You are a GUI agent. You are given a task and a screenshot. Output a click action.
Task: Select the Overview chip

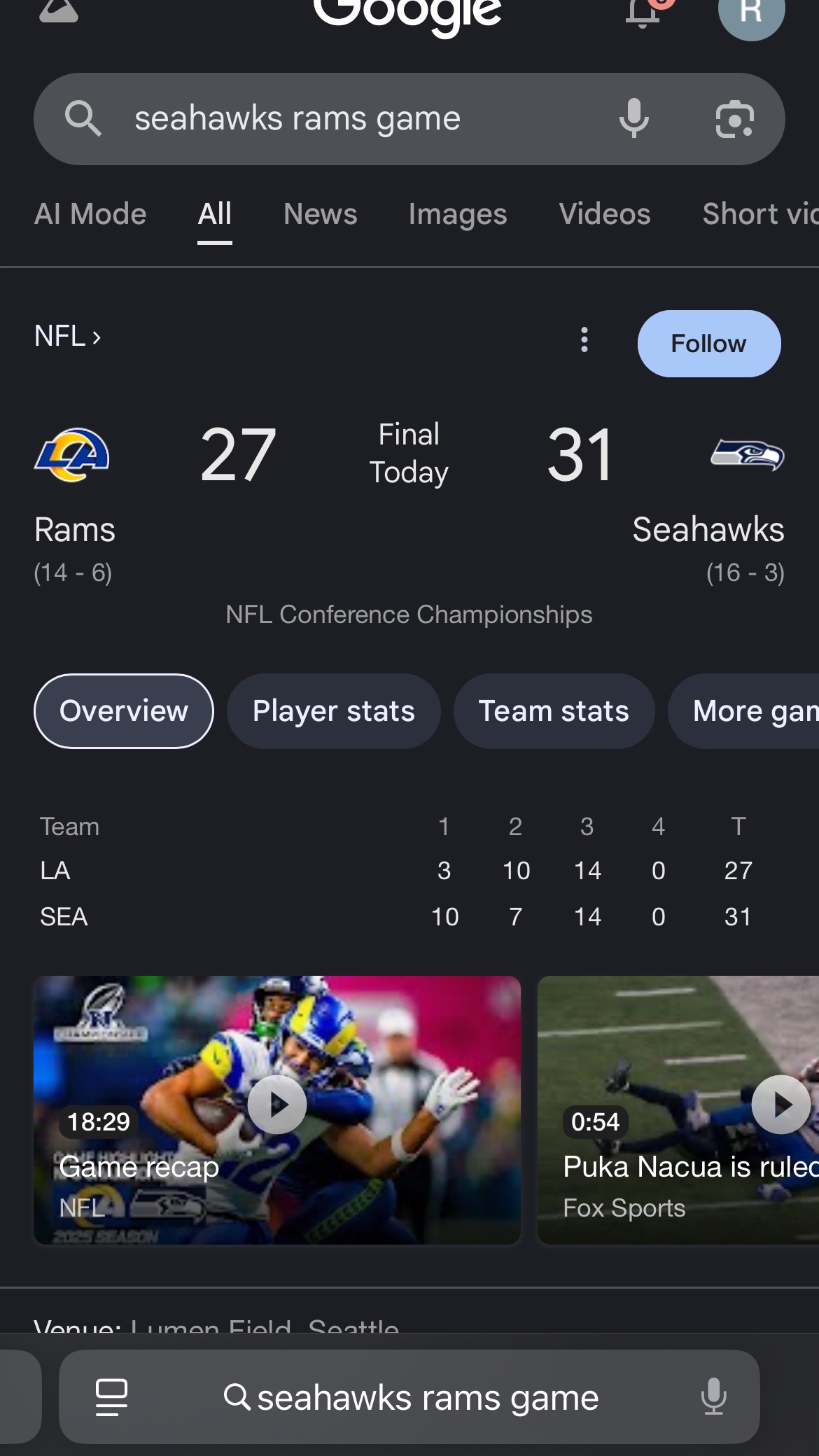[x=124, y=711]
